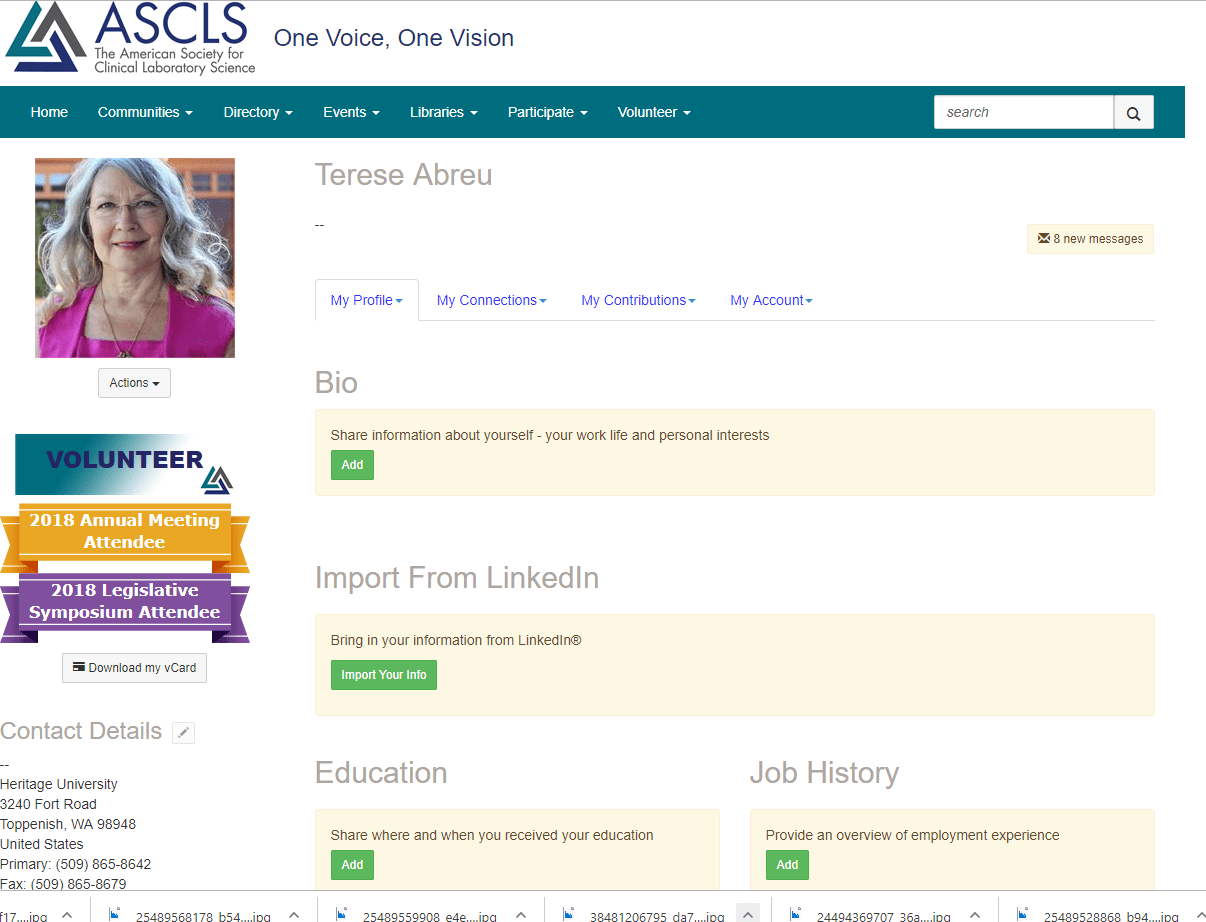This screenshot has width=1206, height=922.
Task: Click Add button in Bio section
Action: point(352,465)
